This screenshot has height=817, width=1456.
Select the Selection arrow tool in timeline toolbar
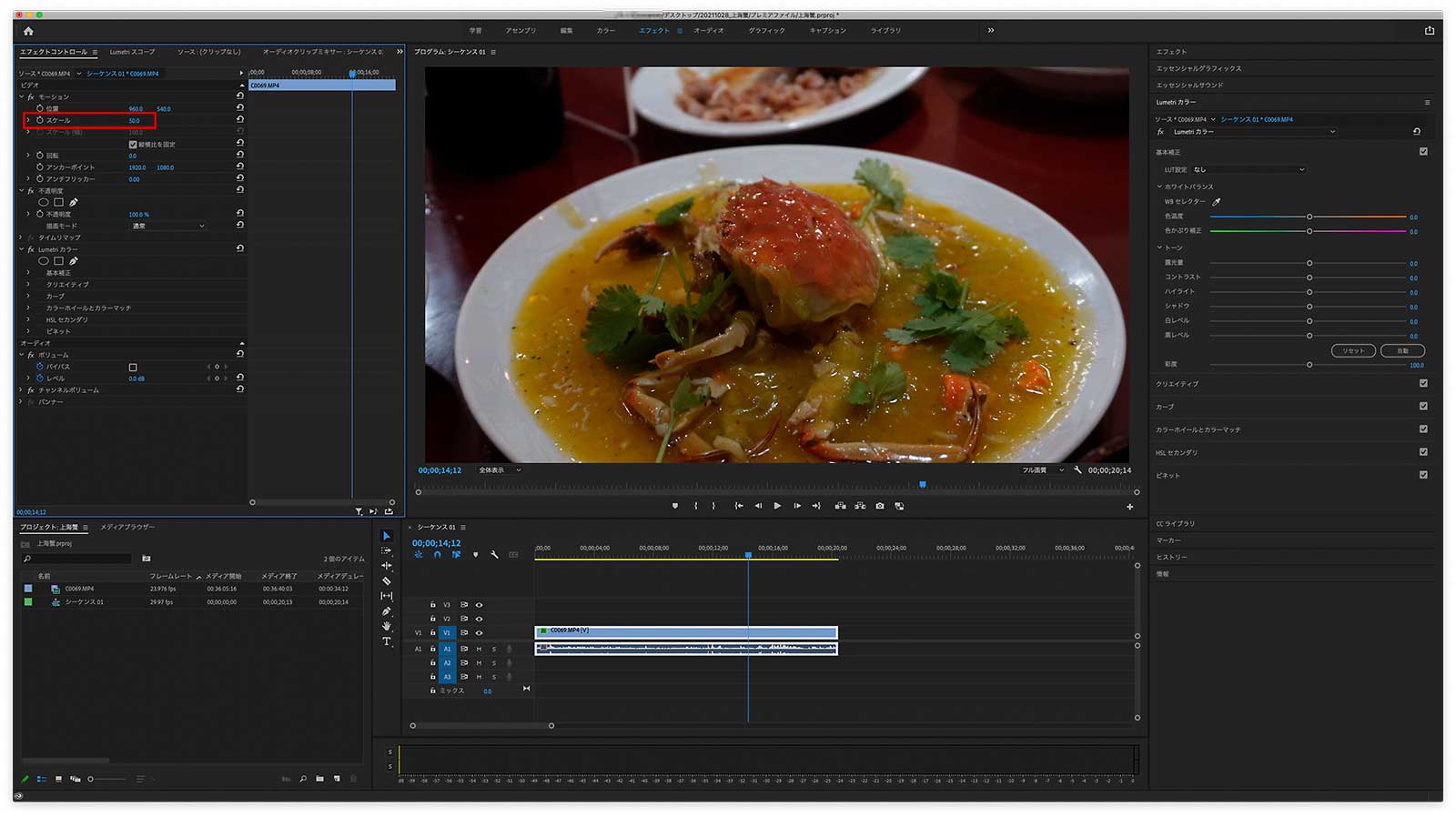pos(387,536)
